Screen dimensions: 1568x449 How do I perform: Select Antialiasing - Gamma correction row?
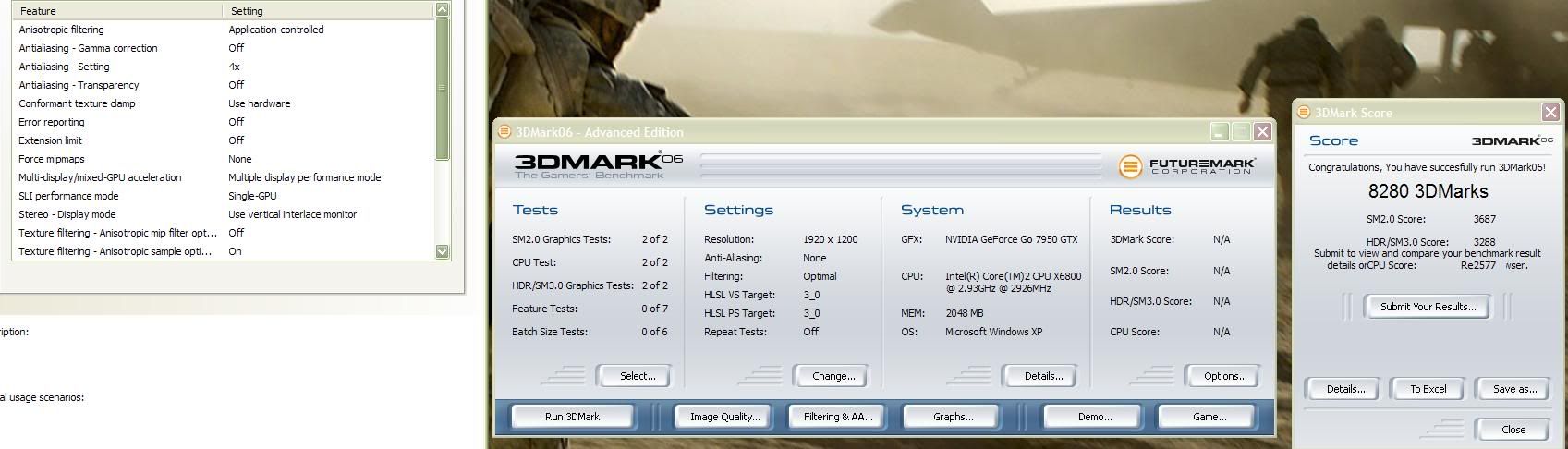(x=222, y=48)
